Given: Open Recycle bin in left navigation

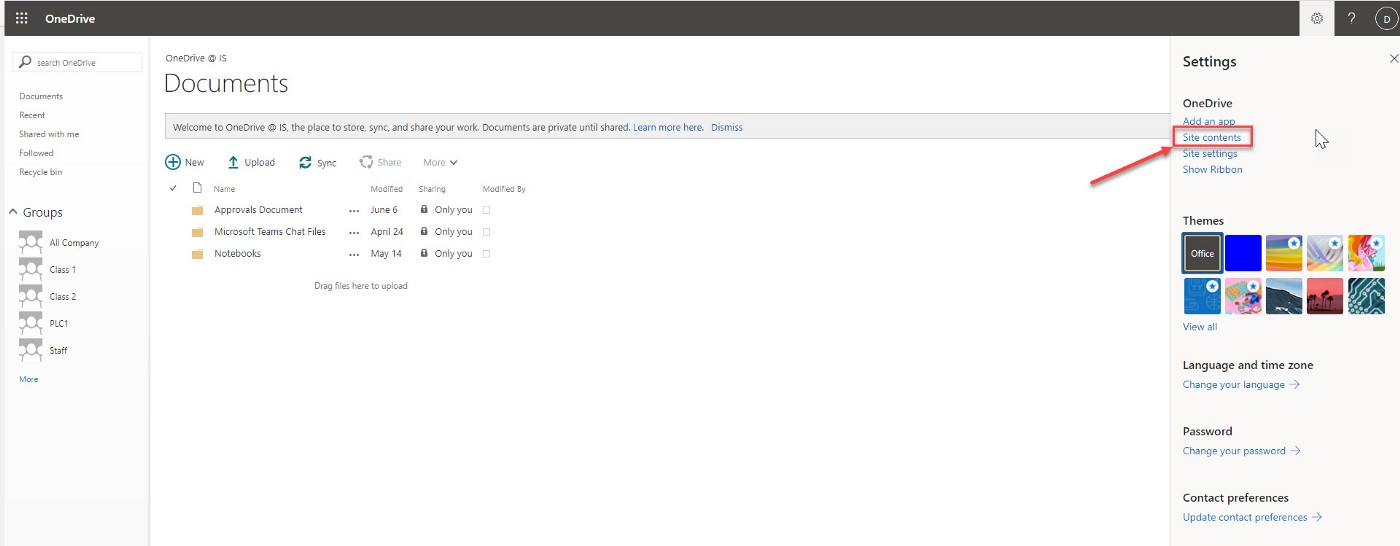Looking at the screenshot, I should click(x=40, y=172).
